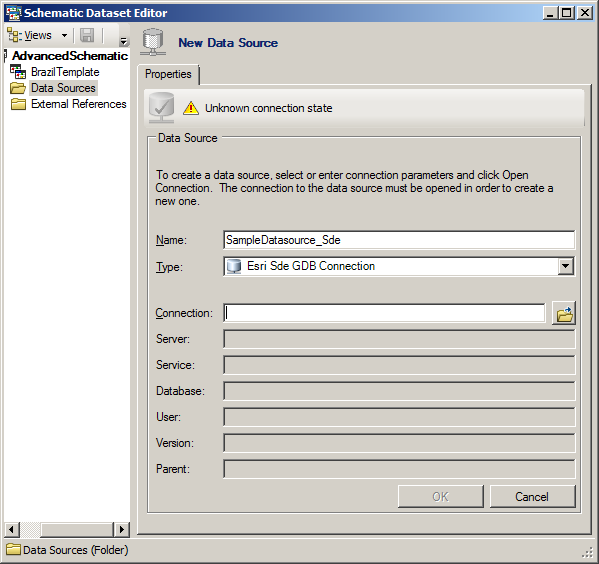Click the Parent field
Viewport: 599px width, 564px height.
click(399, 469)
